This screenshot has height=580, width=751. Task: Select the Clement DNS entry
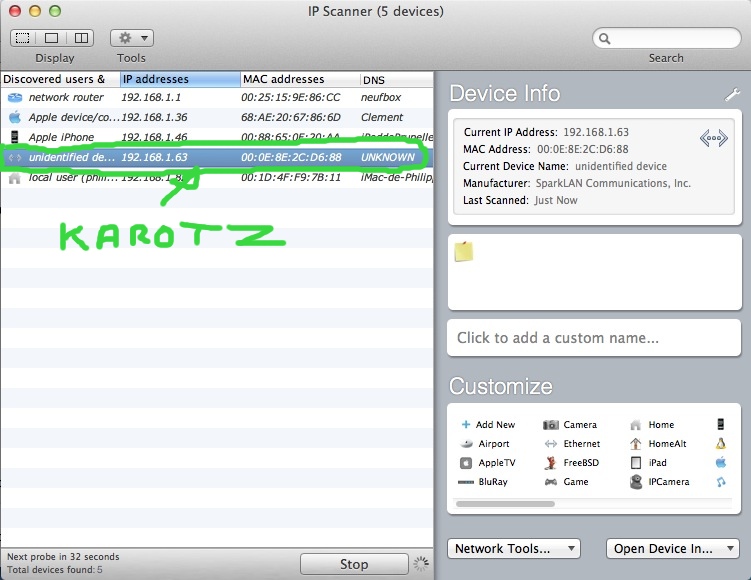[382, 117]
